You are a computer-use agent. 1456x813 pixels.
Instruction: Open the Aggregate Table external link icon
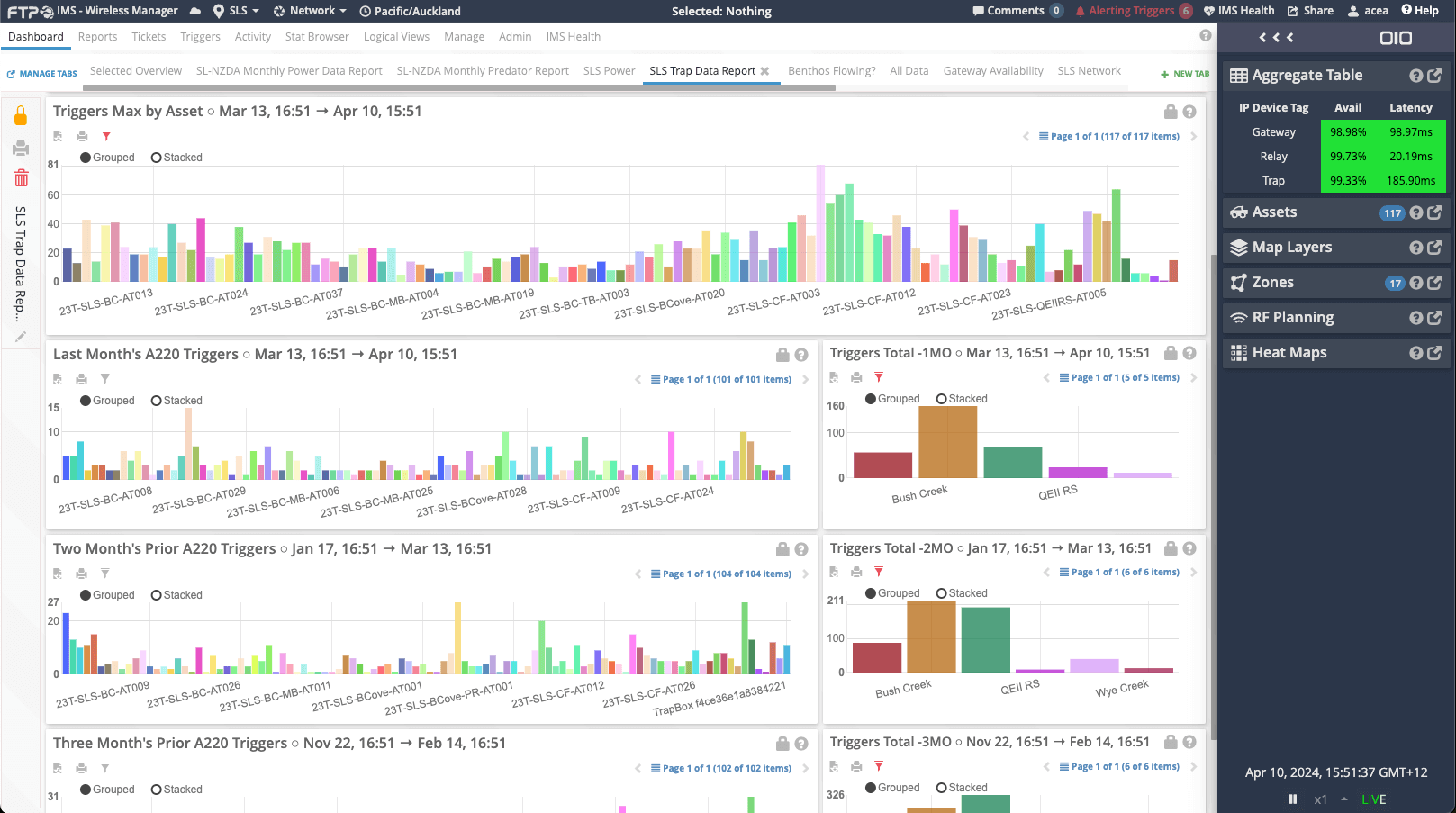pyautogui.click(x=1433, y=76)
